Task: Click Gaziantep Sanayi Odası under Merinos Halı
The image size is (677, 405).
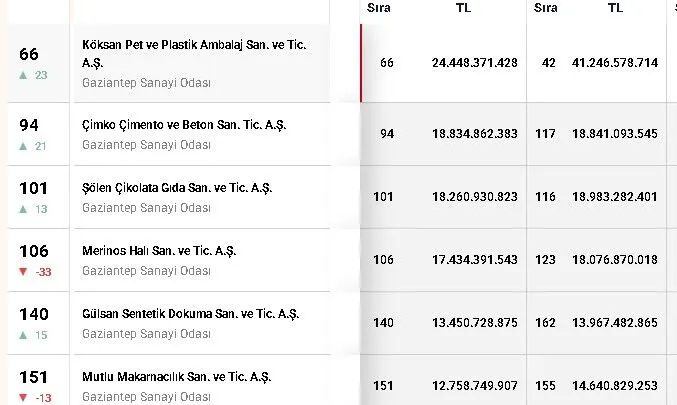Action: (146, 271)
